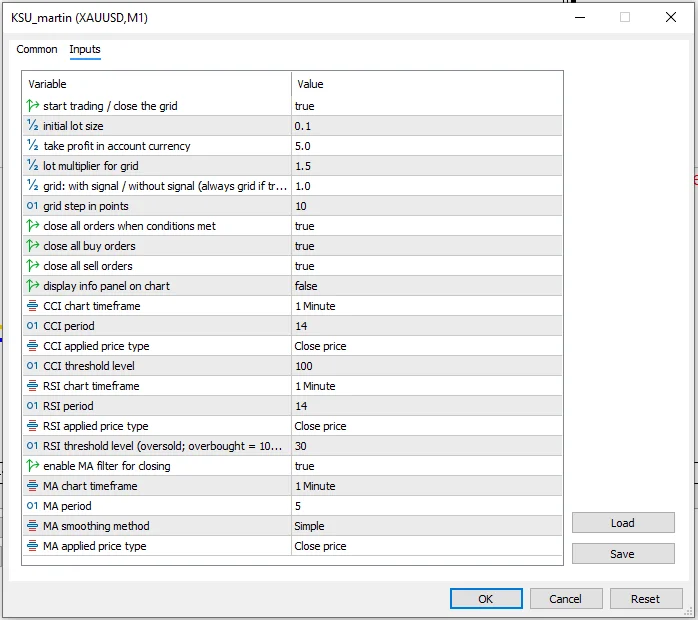Image resolution: width=698 pixels, height=620 pixels.
Task: Click the fraction icon beside 'lot multiplier for grid'
Action: click(32, 166)
